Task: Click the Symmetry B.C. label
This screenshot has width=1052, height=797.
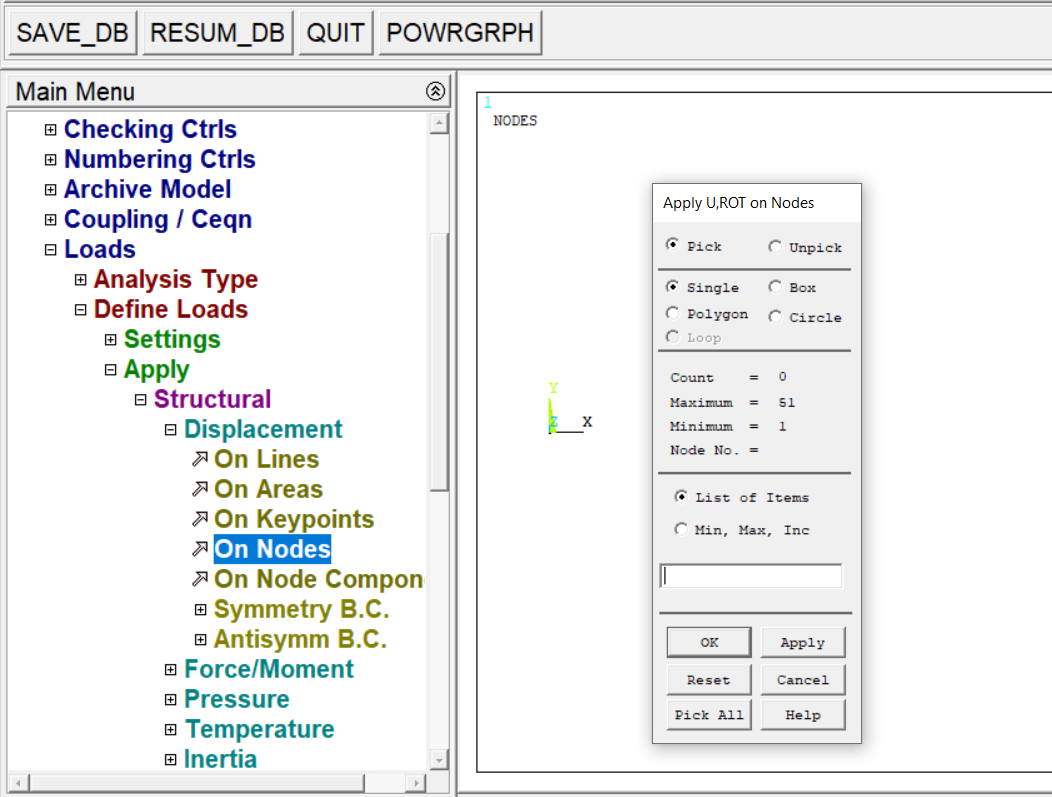Action: [301, 609]
